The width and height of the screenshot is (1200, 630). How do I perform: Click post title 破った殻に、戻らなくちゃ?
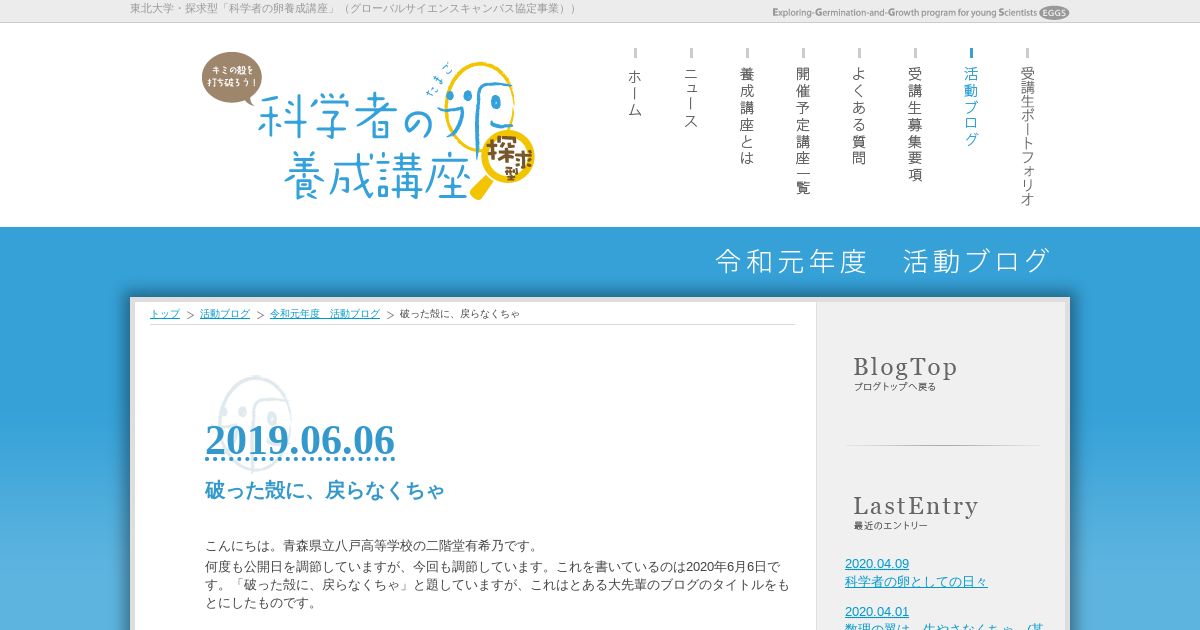[x=325, y=490]
